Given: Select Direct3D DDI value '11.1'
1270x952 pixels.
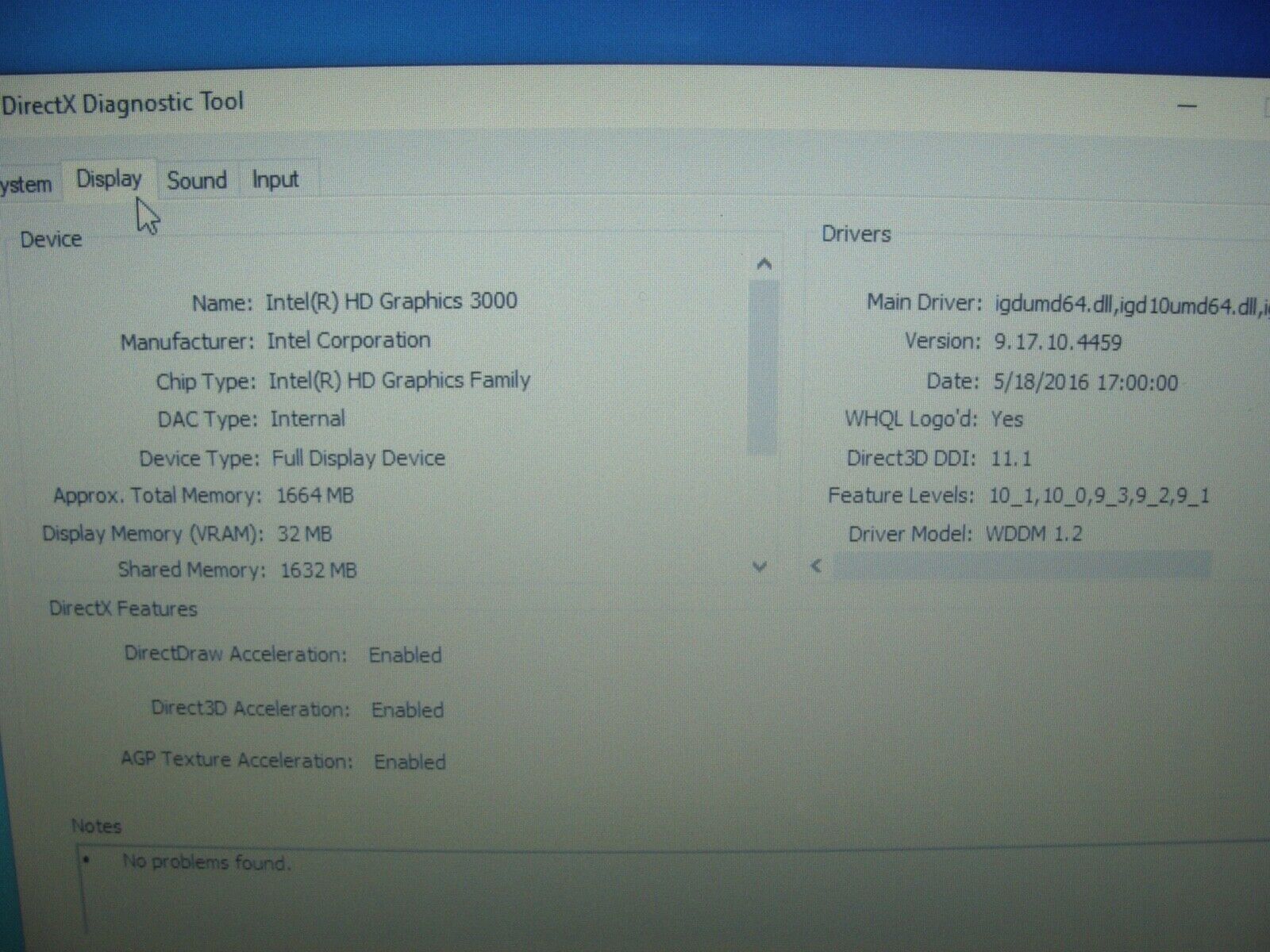Looking at the screenshot, I should [x=1011, y=458].
